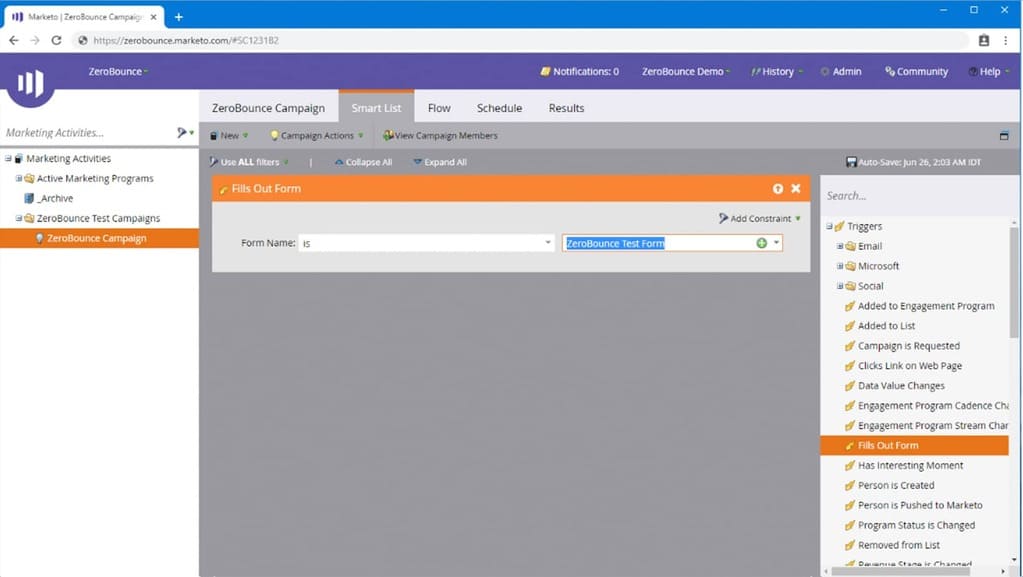Viewport: 1023px width, 577px height.
Task: Collapse the Fills Out Form trigger card
Action: 778,189
